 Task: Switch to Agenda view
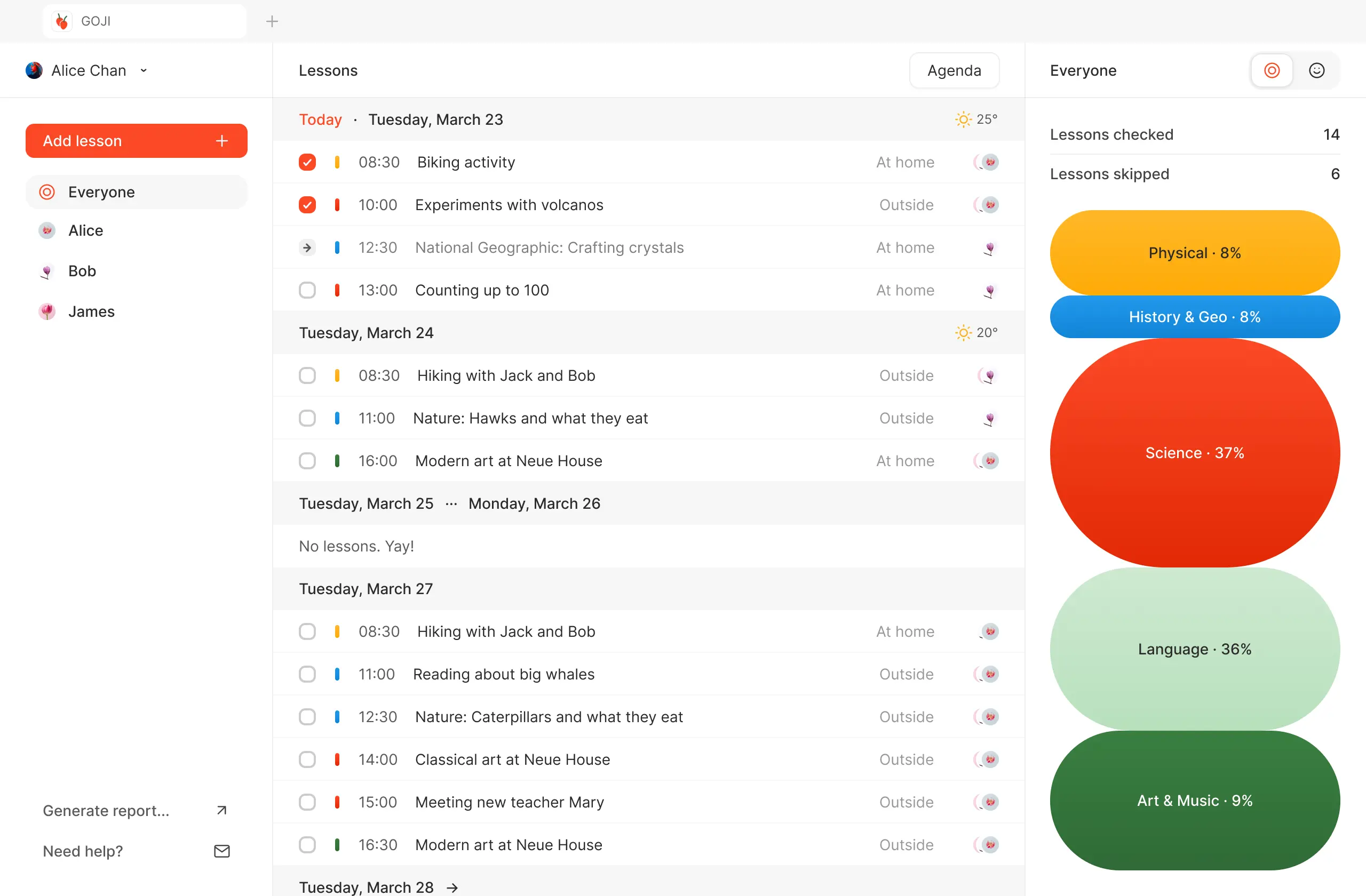pyautogui.click(x=954, y=70)
